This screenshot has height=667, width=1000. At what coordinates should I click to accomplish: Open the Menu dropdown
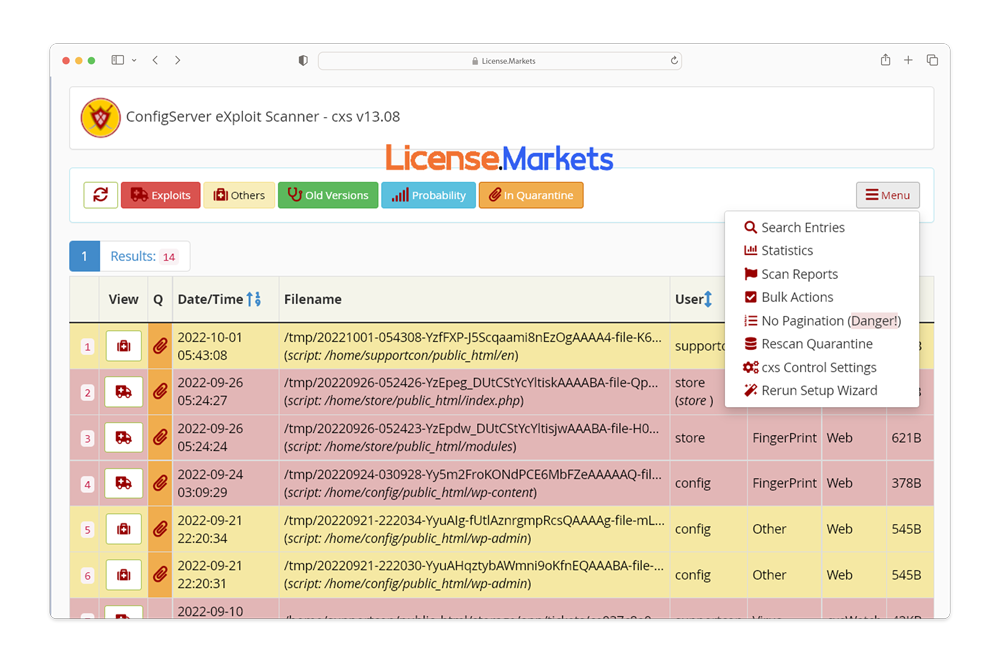[x=888, y=195]
